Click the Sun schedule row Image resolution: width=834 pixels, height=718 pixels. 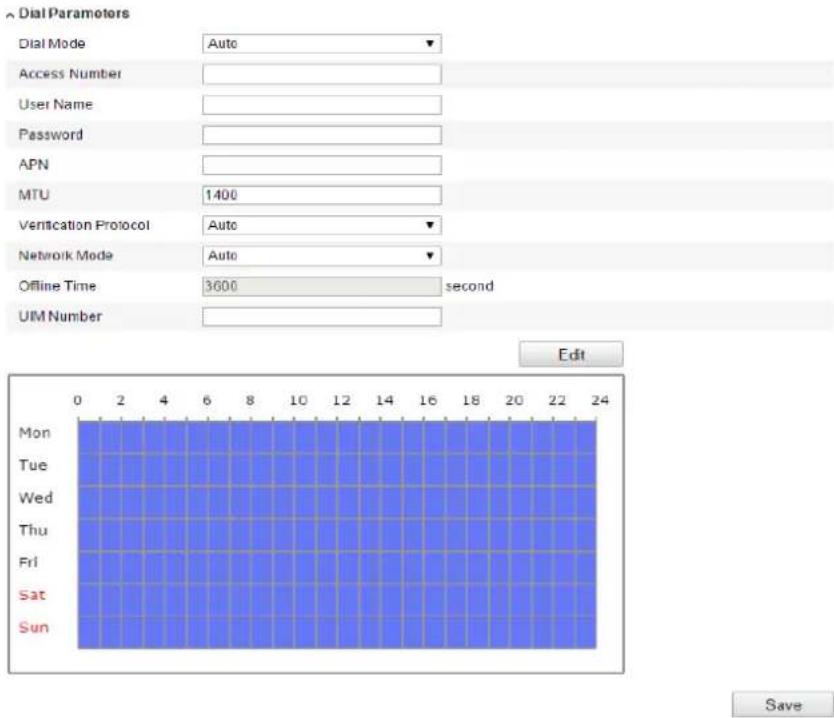click(x=337, y=632)
